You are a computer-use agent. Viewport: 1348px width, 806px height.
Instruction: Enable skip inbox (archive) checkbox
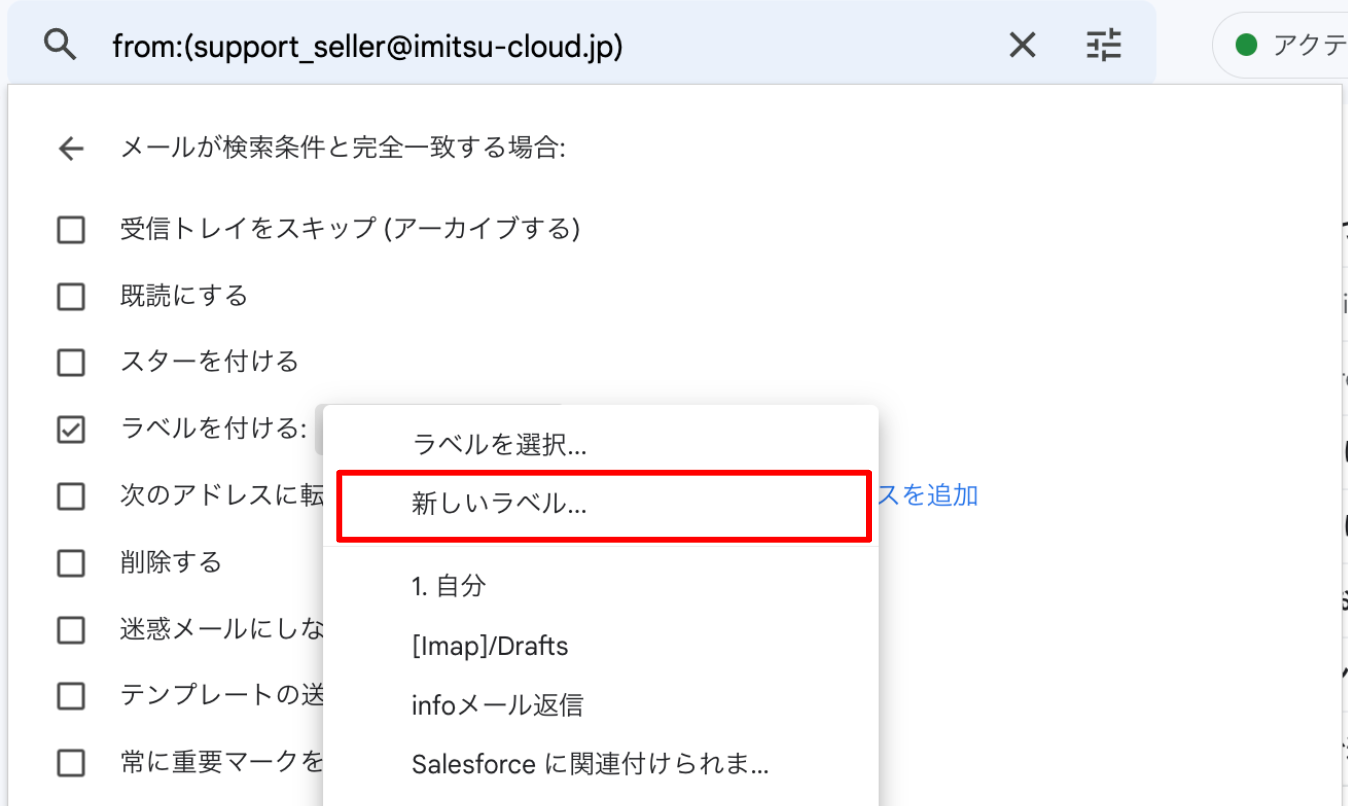71,230
